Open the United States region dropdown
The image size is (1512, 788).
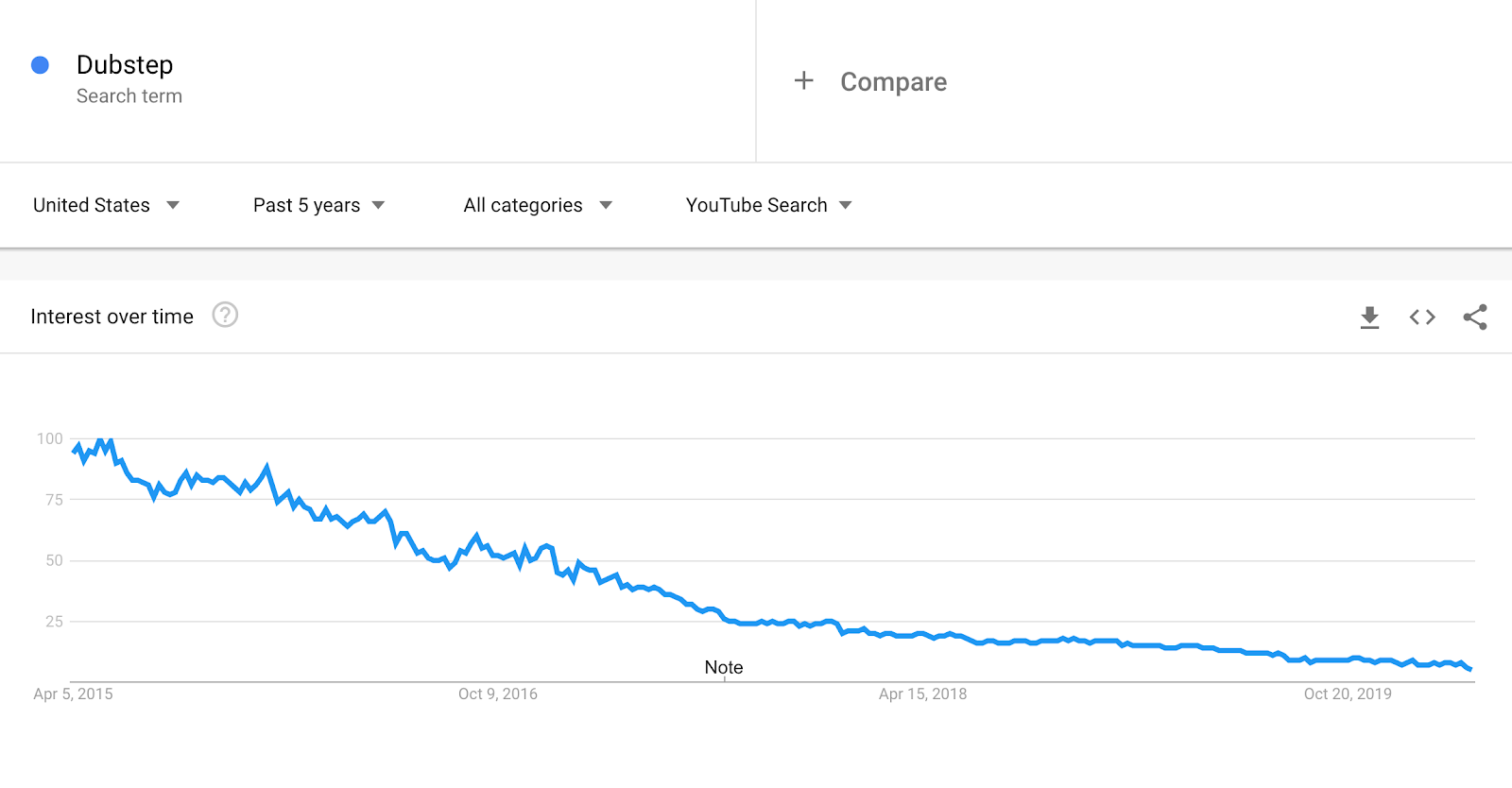tap(106, 205)
